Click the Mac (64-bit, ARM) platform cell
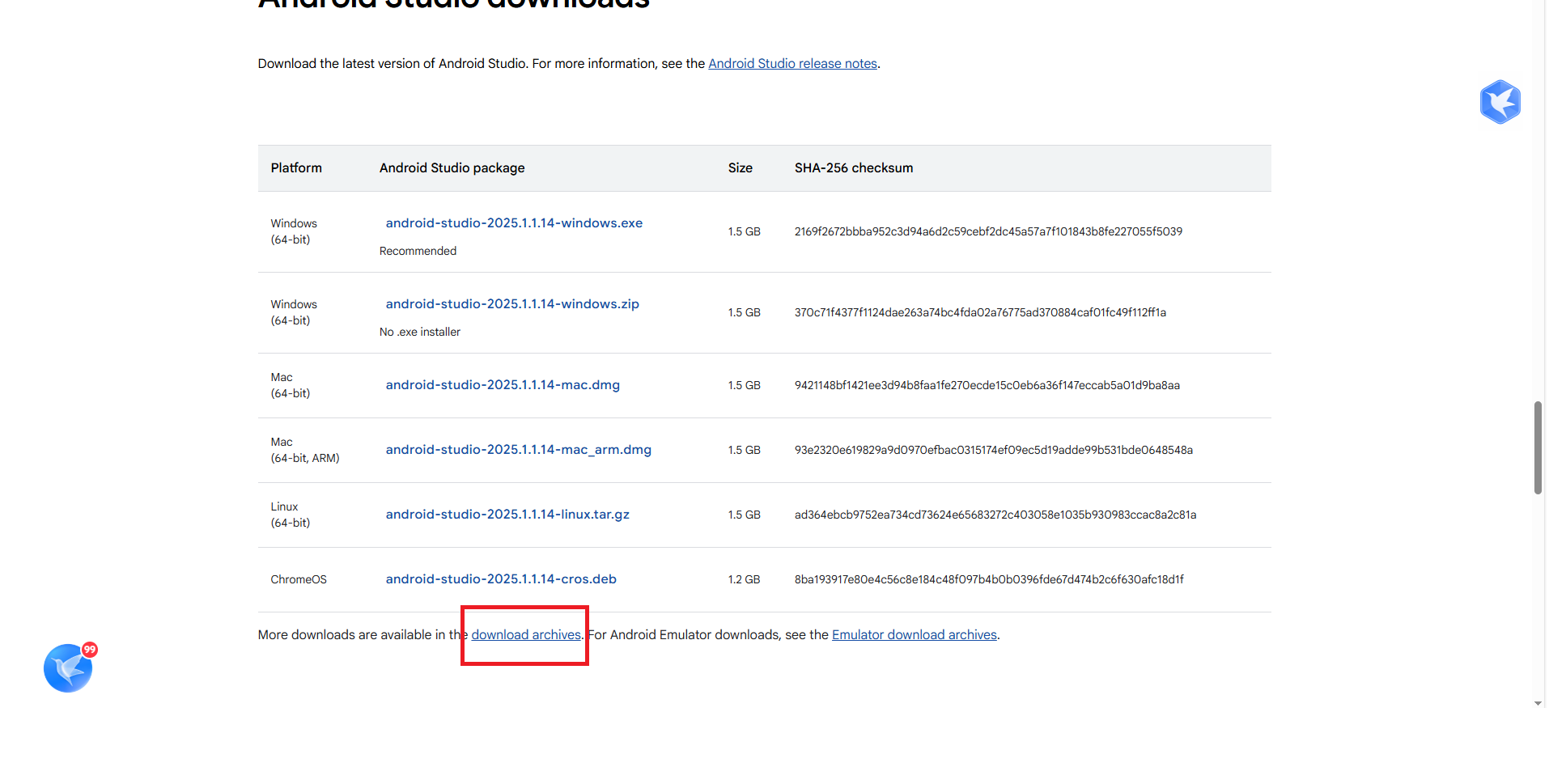The height and width of the screenshot is (784, 1549). pyautogui.click(x=305, y=450)
